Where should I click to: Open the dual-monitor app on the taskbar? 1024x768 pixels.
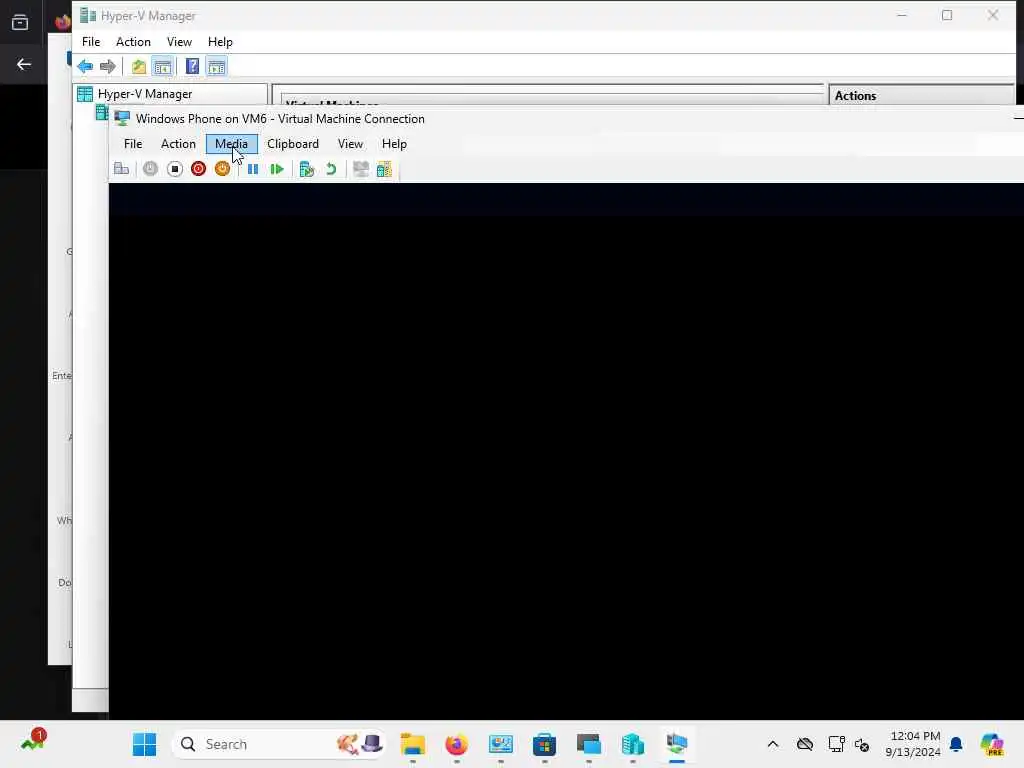[x=588, y=744]
